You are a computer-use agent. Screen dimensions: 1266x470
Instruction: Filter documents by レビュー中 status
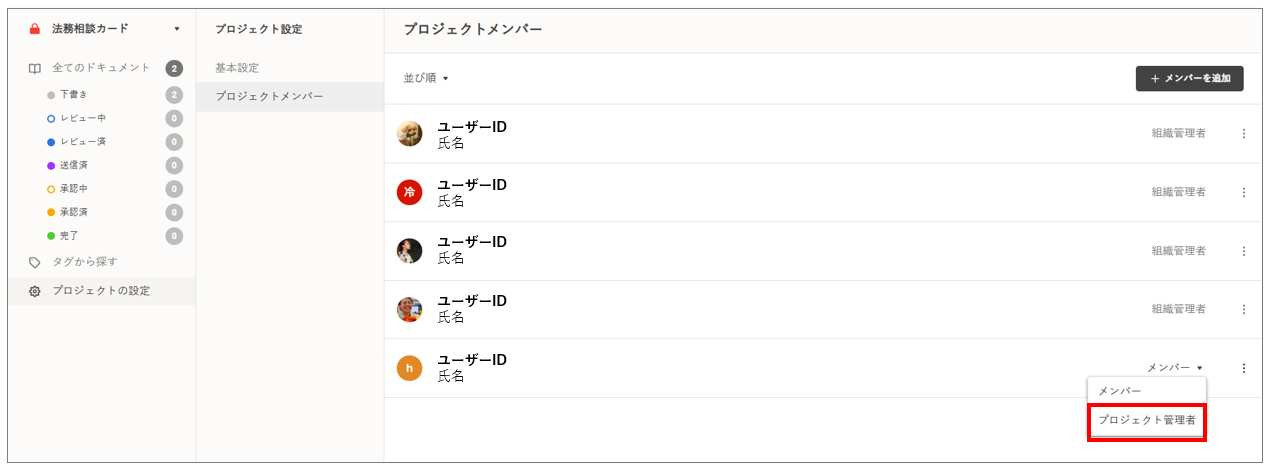pyautogui.click(x=82, y=118)
